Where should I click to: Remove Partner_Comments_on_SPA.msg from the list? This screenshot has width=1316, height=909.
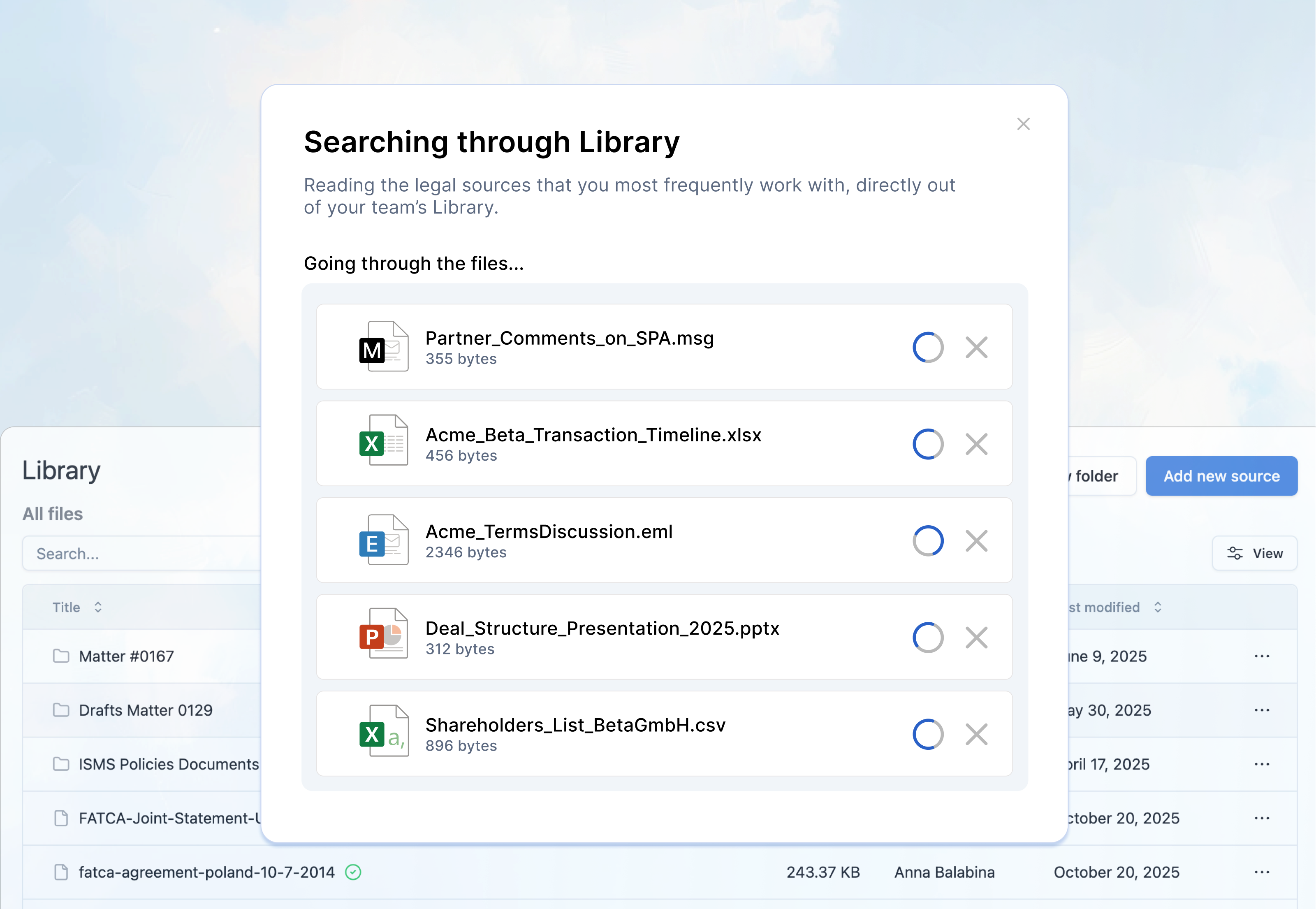(976, 347)
